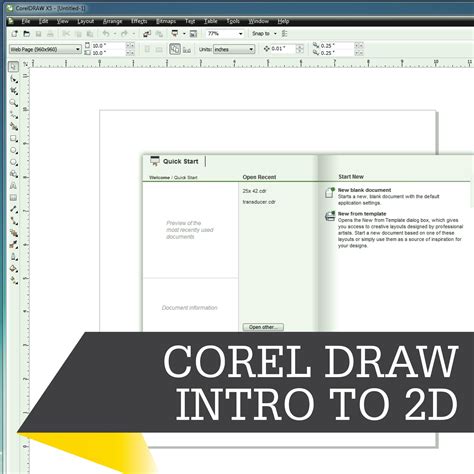Screen dimensions: 474x474
Task: Click the New document toolbar icon
Action: click(14, 34)
